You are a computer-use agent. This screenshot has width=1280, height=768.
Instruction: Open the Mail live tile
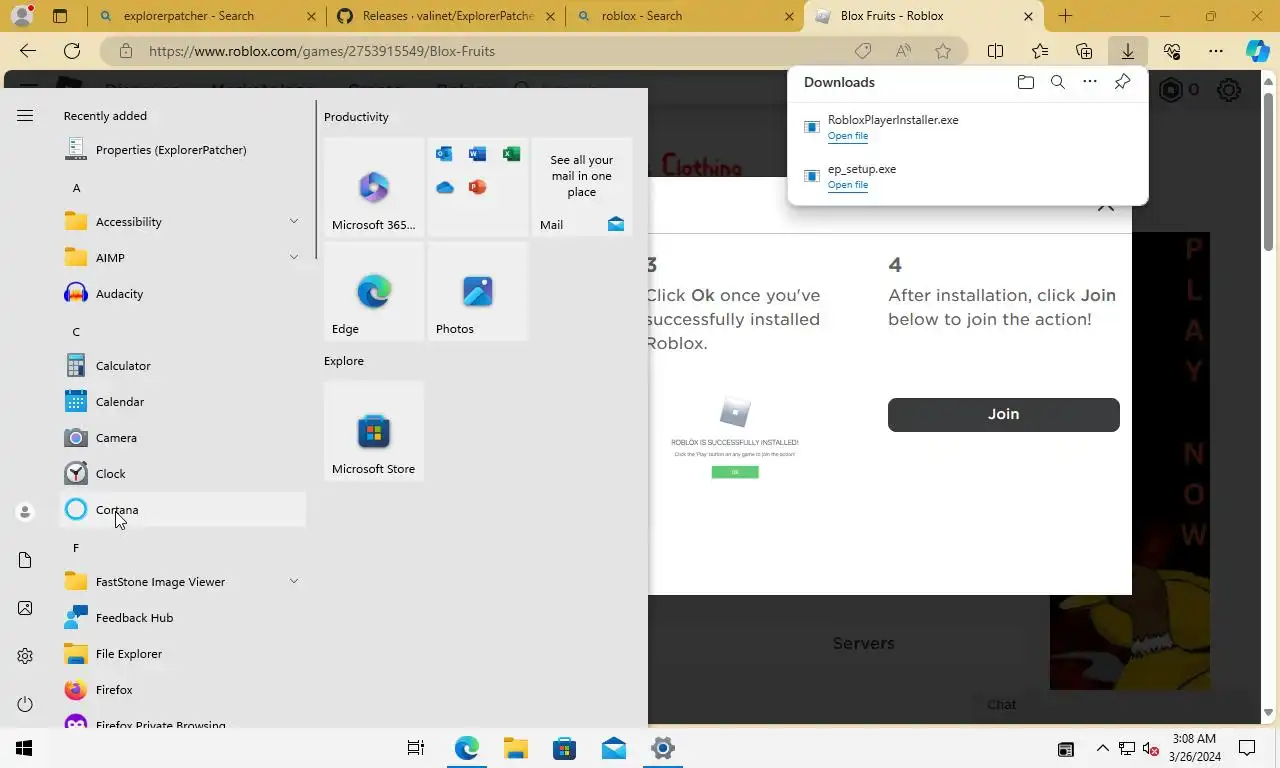coord(582,187)
